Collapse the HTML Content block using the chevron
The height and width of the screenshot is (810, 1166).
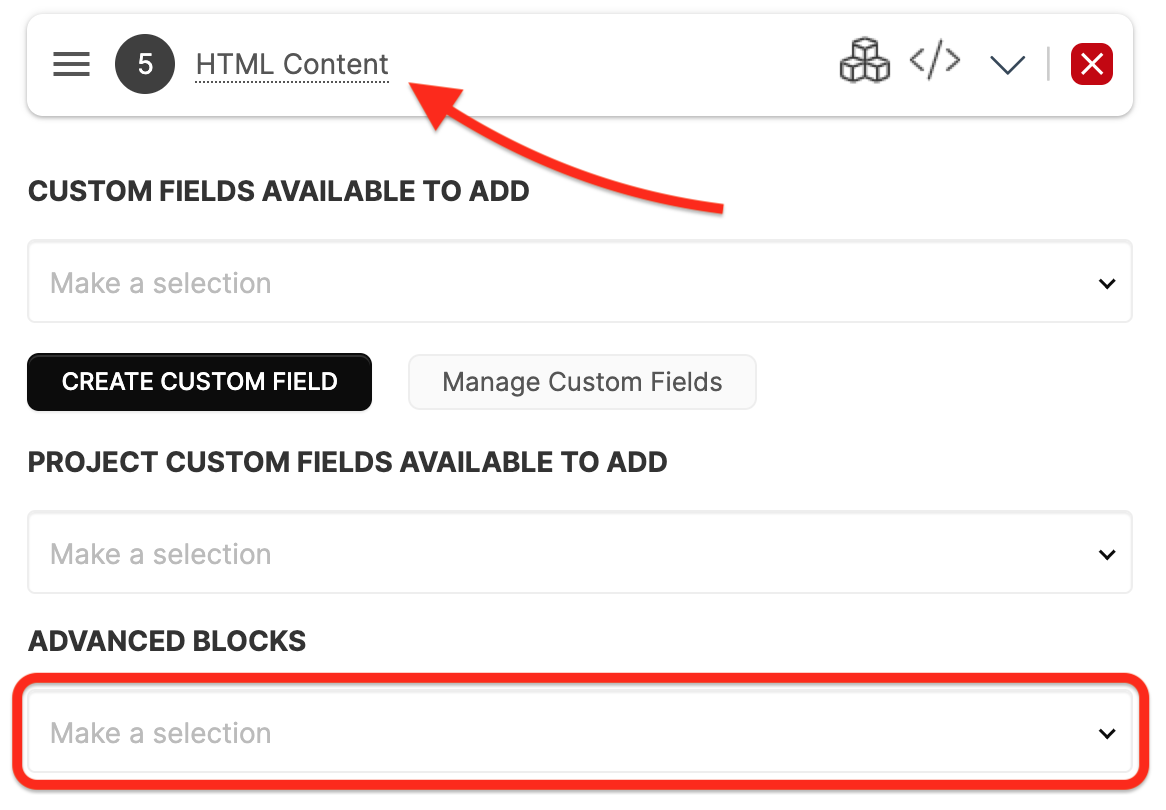click(1008, 65)
